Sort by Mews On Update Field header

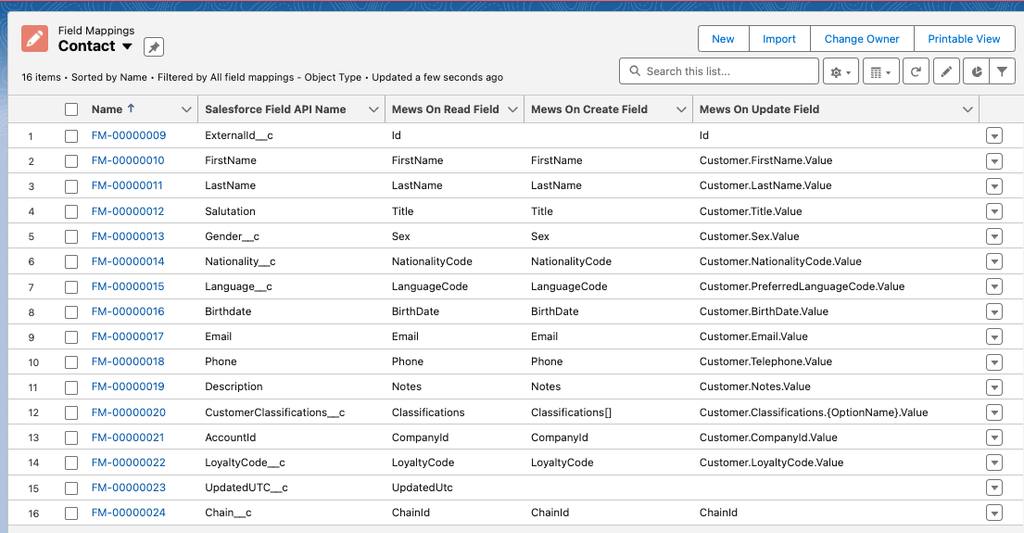click(x=759, y=109)
